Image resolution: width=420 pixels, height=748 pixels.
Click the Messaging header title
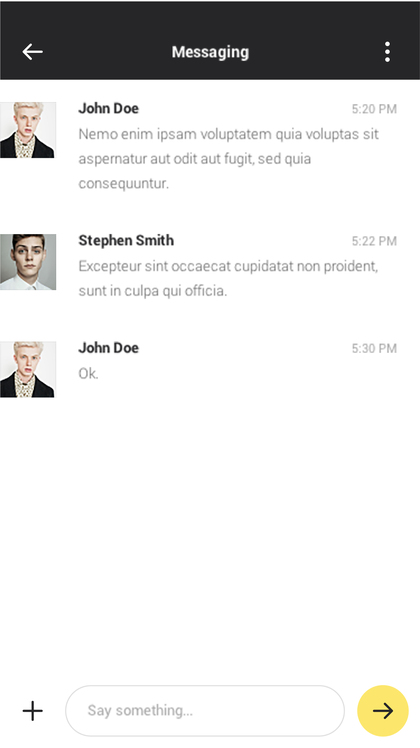tap(210, 52)
